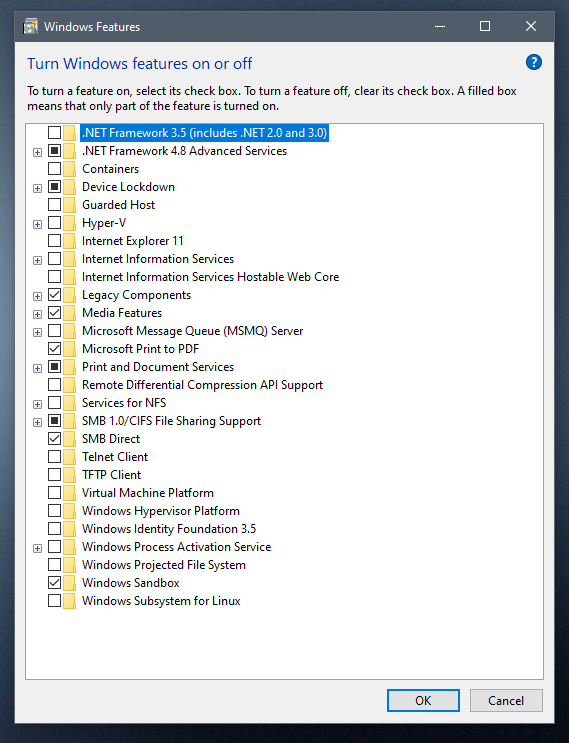The height and width of the screenshot is (743, 569).
Task: Click the folder icon next to Windows Sandbox
Action: pyautogui.click(x=69, y=583)
